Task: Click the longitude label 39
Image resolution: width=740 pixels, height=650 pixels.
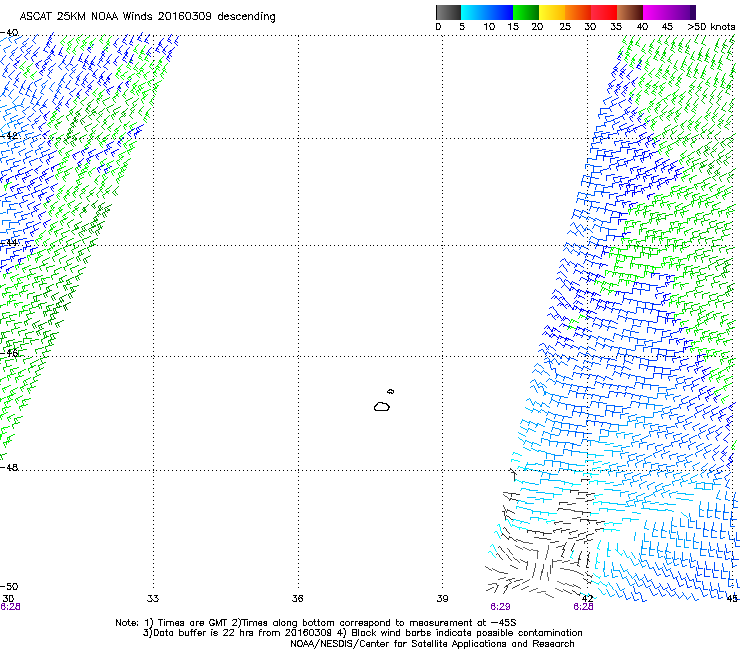Action: [x=442, y=599]
